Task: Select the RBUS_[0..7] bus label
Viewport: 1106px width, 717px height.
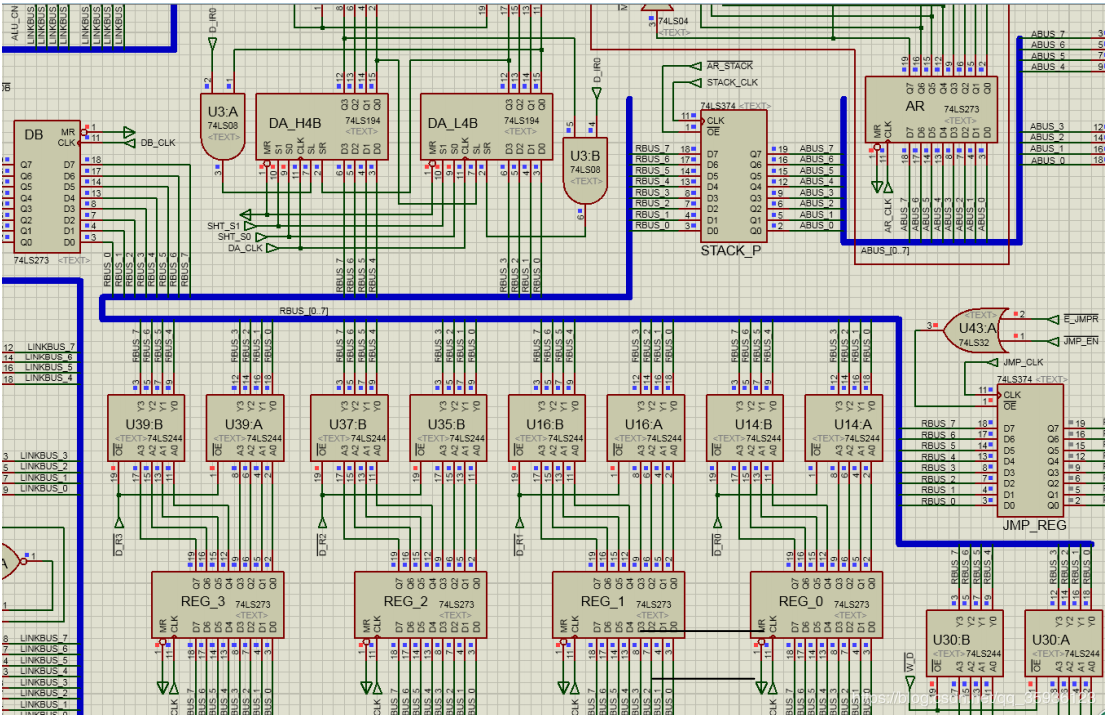Action: [x=303, y=311]
